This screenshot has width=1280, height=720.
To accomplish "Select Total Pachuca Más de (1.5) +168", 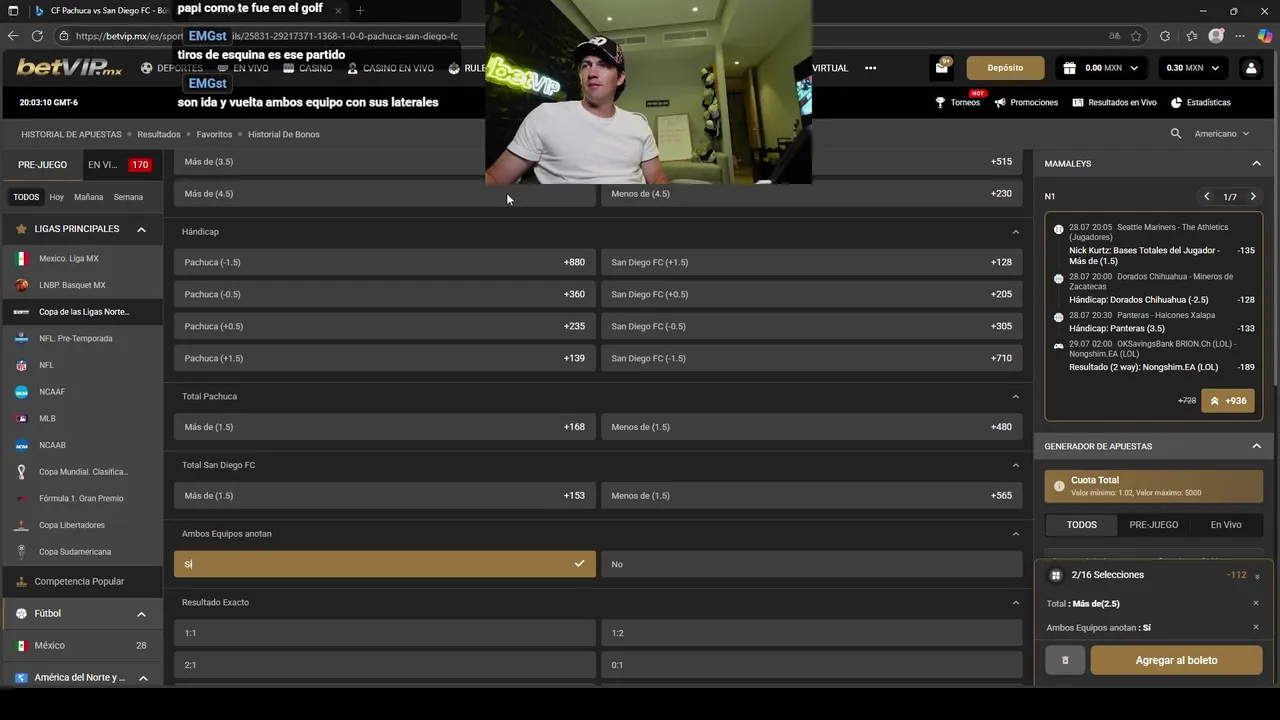I will (x=385, y=427).
